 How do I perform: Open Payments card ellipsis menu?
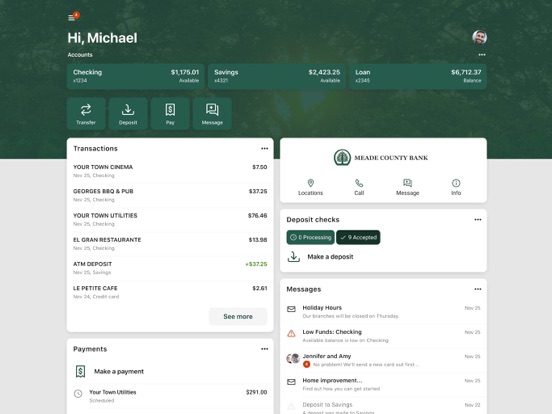(264, 349)
